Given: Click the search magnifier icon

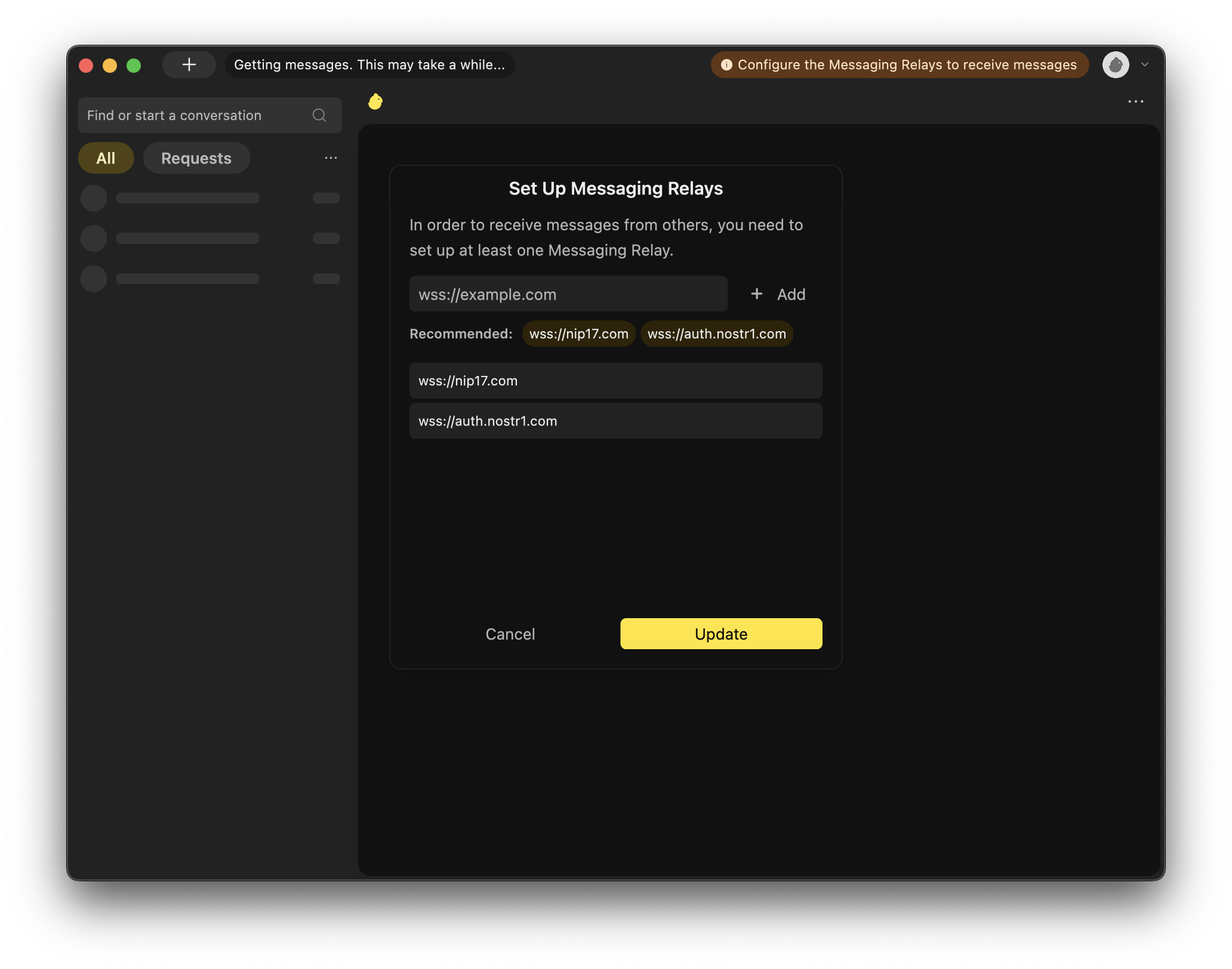Looking at the screenshot, I should (x=319, y=115).
